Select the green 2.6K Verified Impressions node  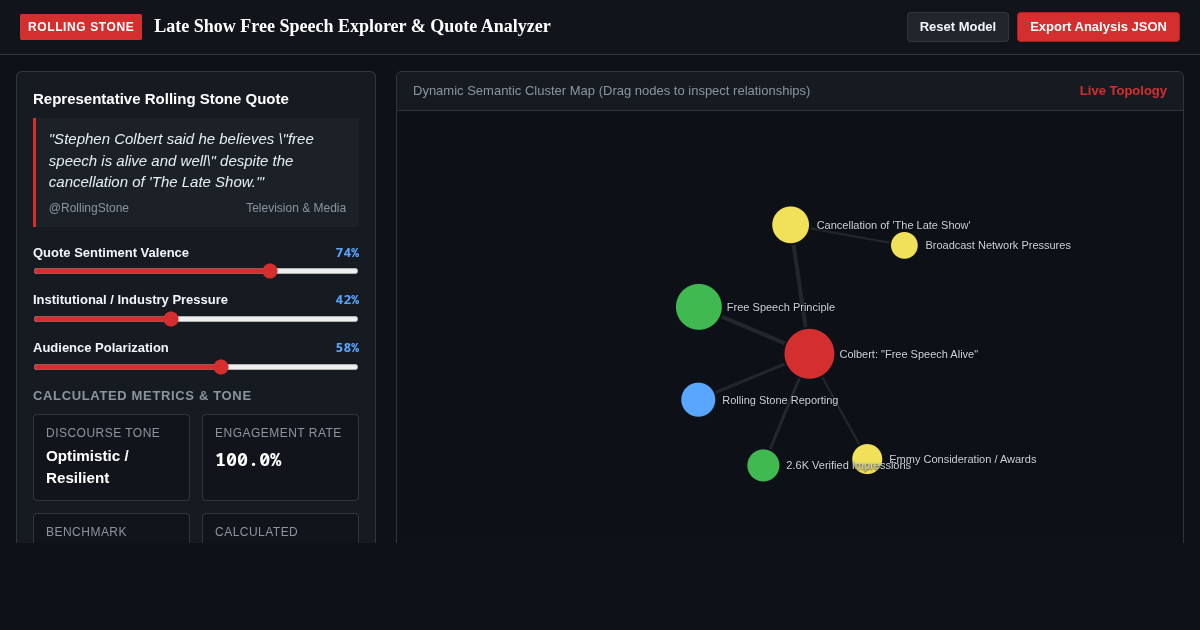(x=763, y=465)
